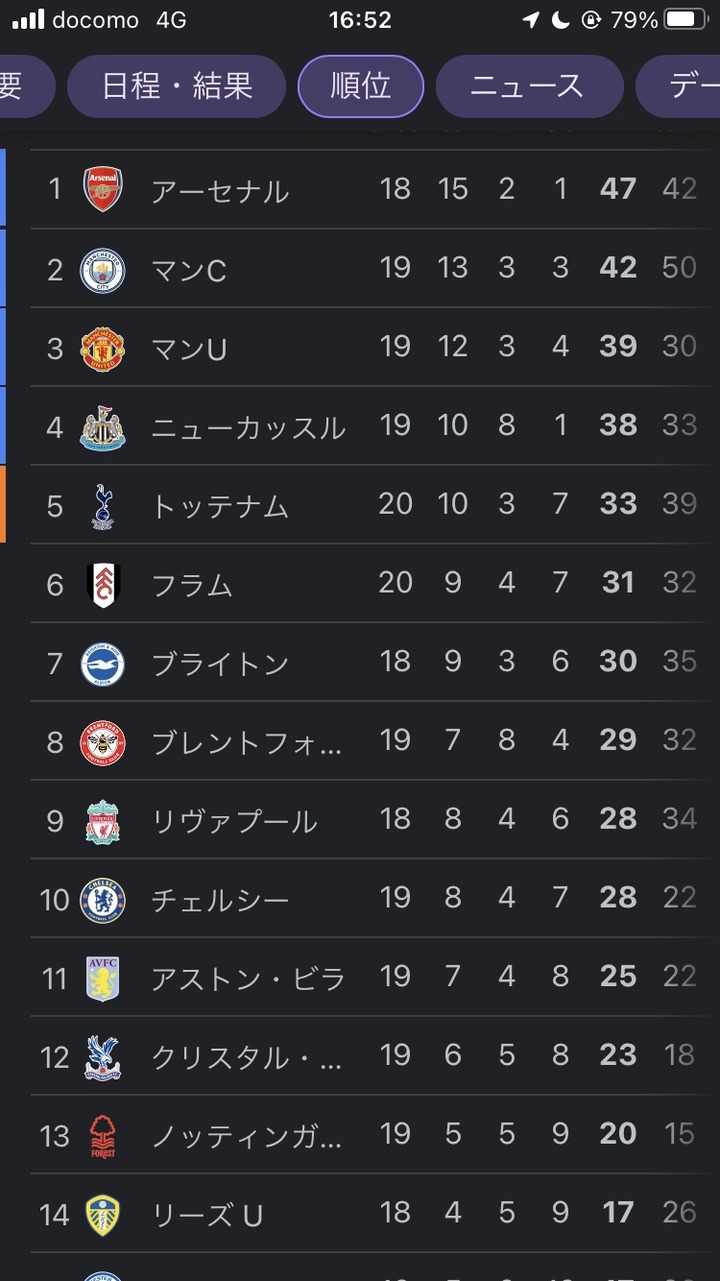Viewport: 720px width, 1281px height.
Task: Tap the Tottenham cockerel crest icon
Action: (x=103, y=505)
